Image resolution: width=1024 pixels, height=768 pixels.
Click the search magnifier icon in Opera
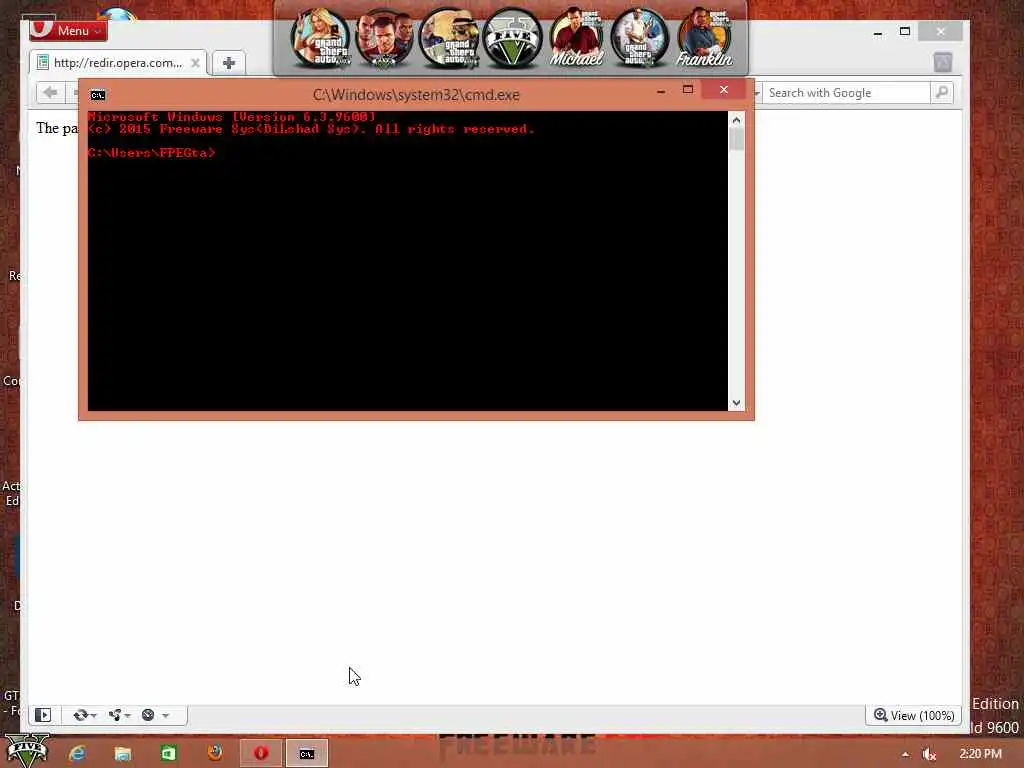[x=942, y=93]
